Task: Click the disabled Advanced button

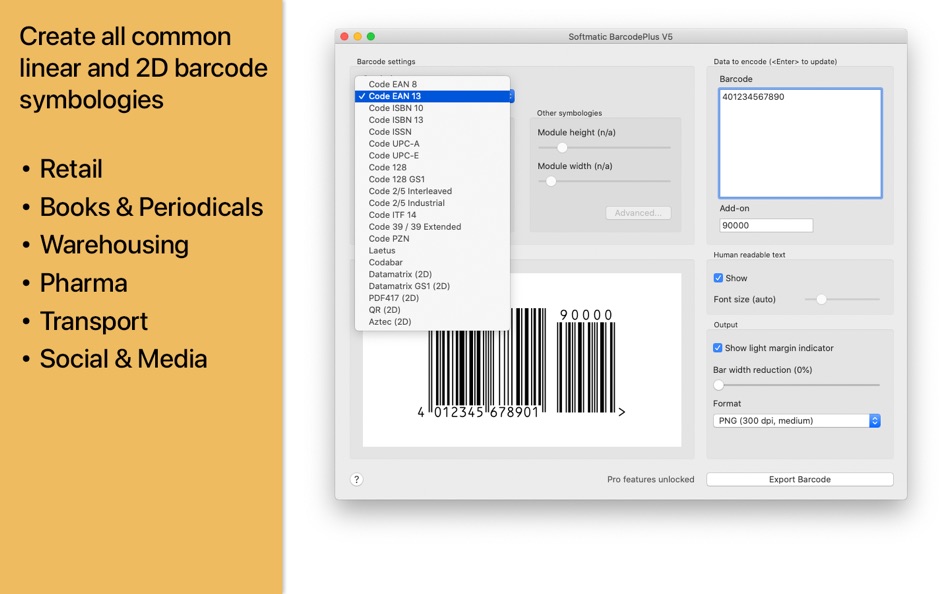Action: click(x=638, y=213)
